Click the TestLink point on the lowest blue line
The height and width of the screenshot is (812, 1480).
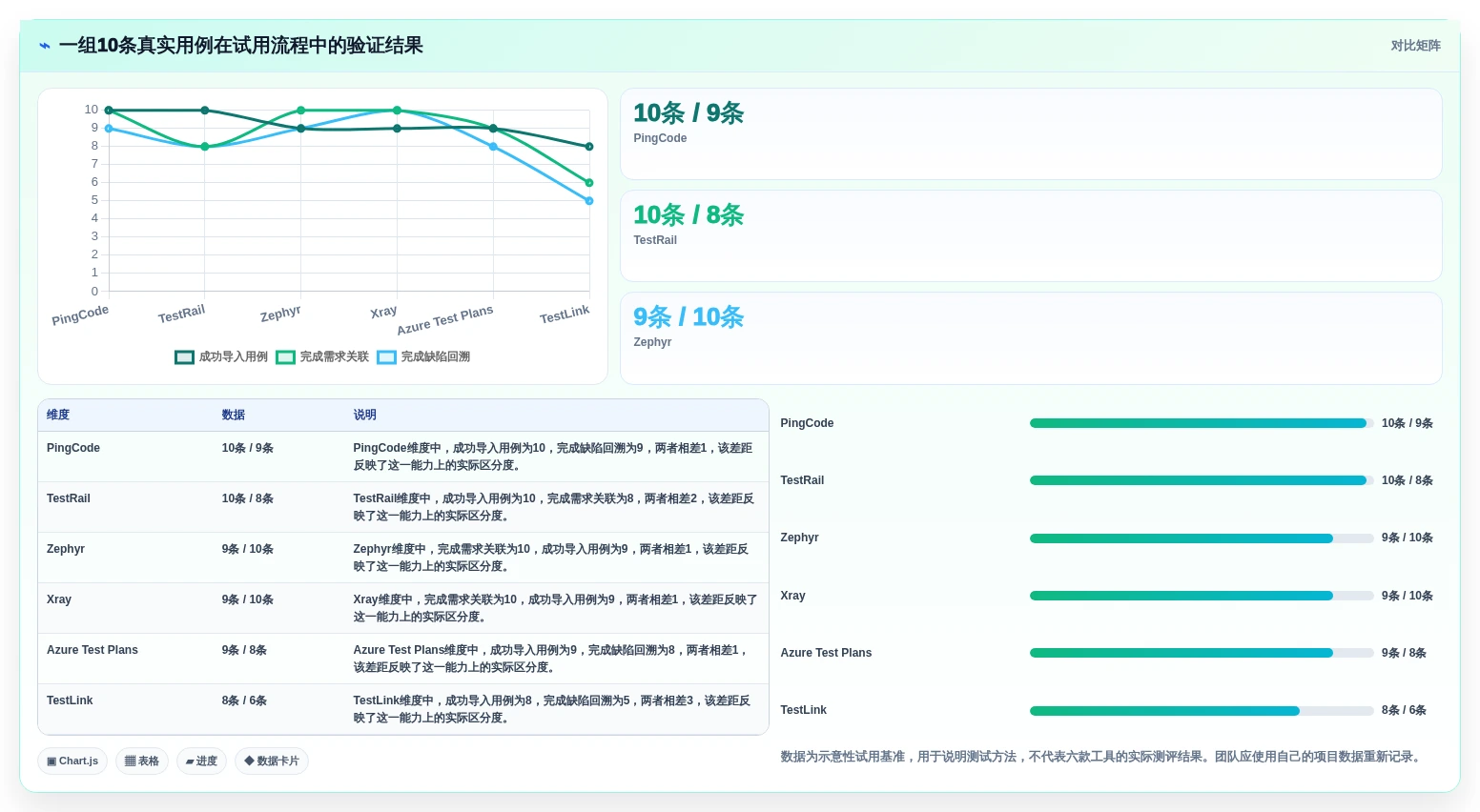pyautogui.click(x=589, y=201)
